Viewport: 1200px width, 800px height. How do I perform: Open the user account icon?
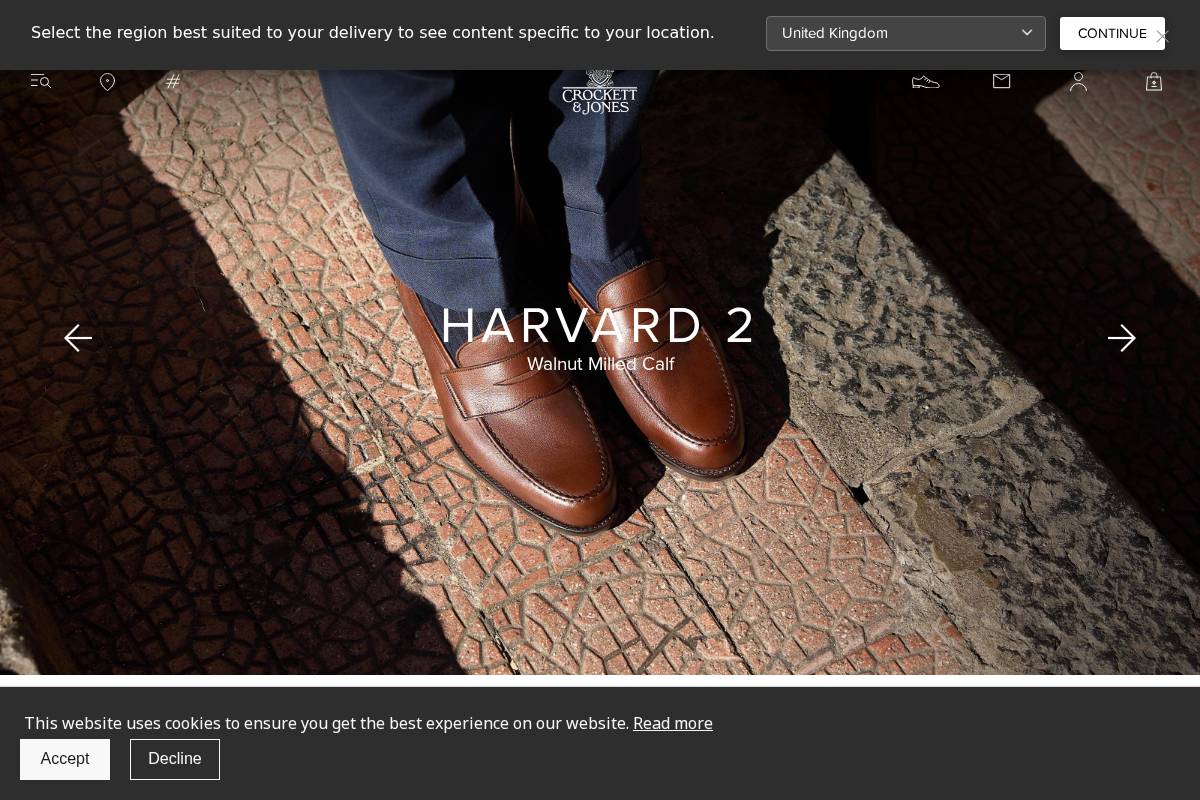1078,81
